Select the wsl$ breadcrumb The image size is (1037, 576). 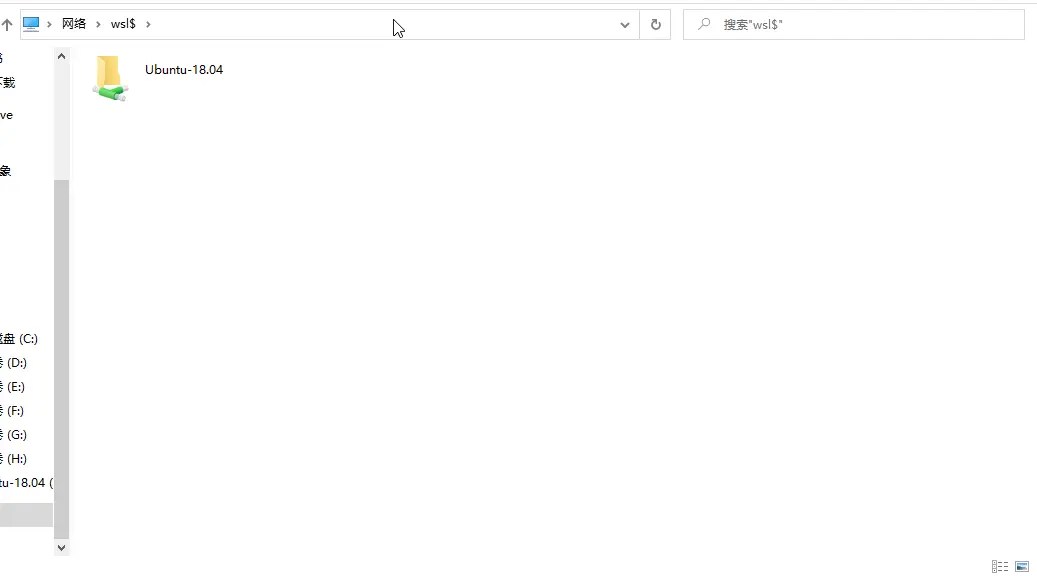coord(123,24)
